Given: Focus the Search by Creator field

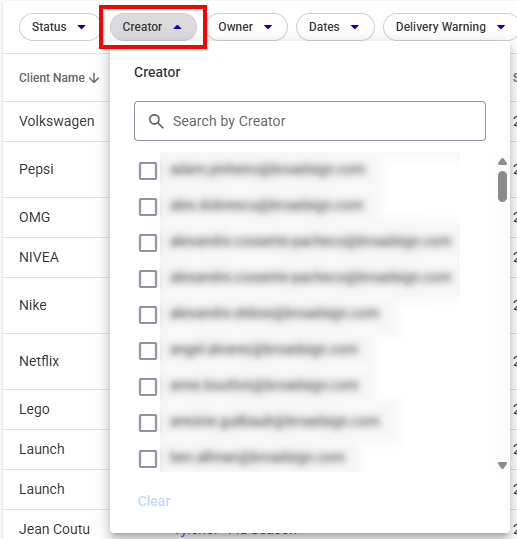Looking at the screenshot, I should point(310,121).
